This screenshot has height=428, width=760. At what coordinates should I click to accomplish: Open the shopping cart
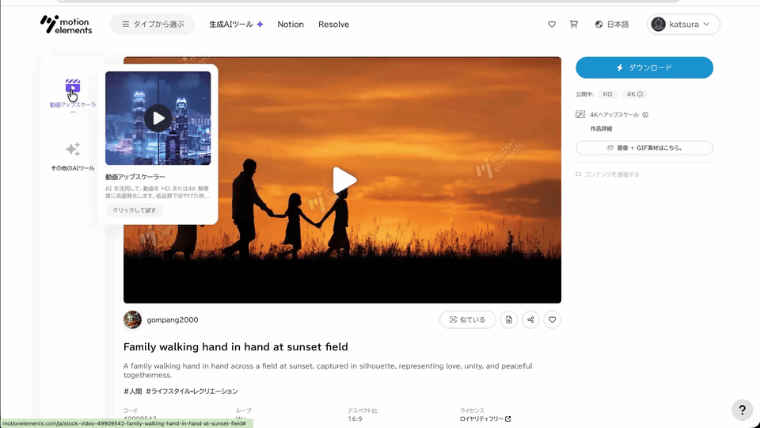(573, 24)
